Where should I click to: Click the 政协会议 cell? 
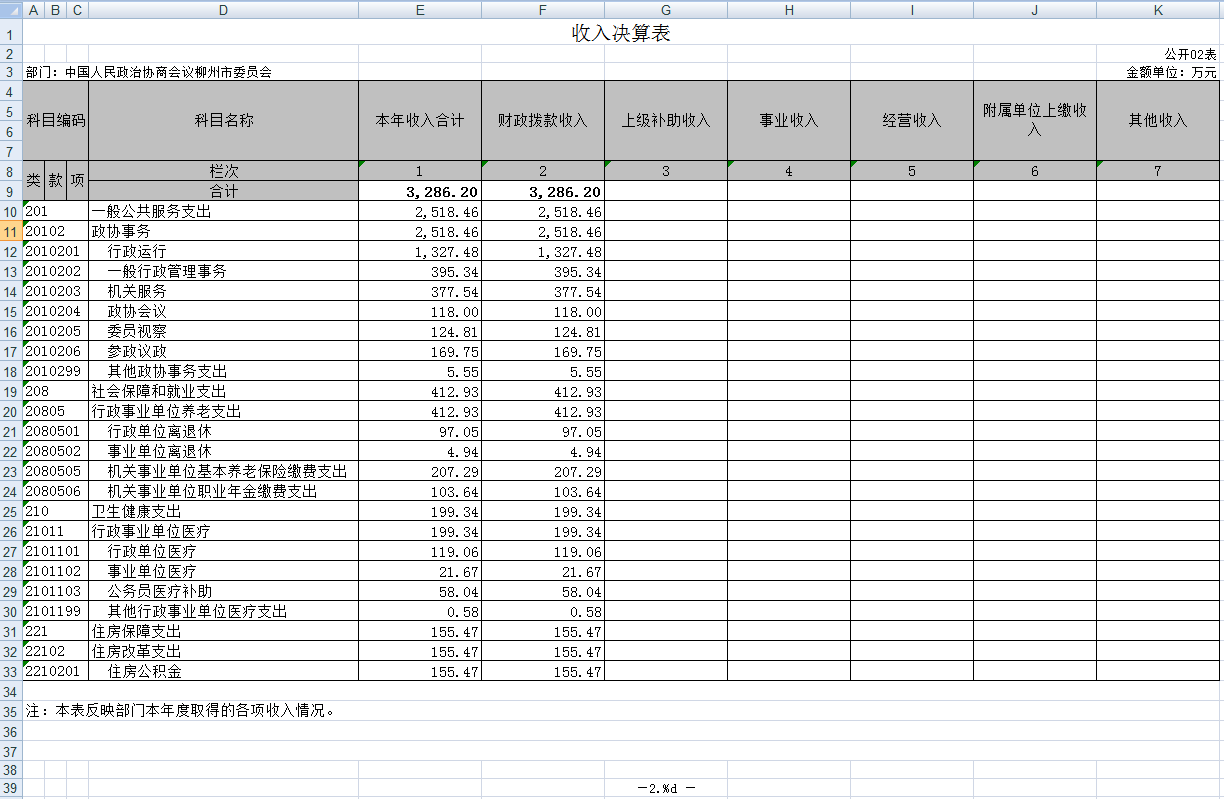224,311
